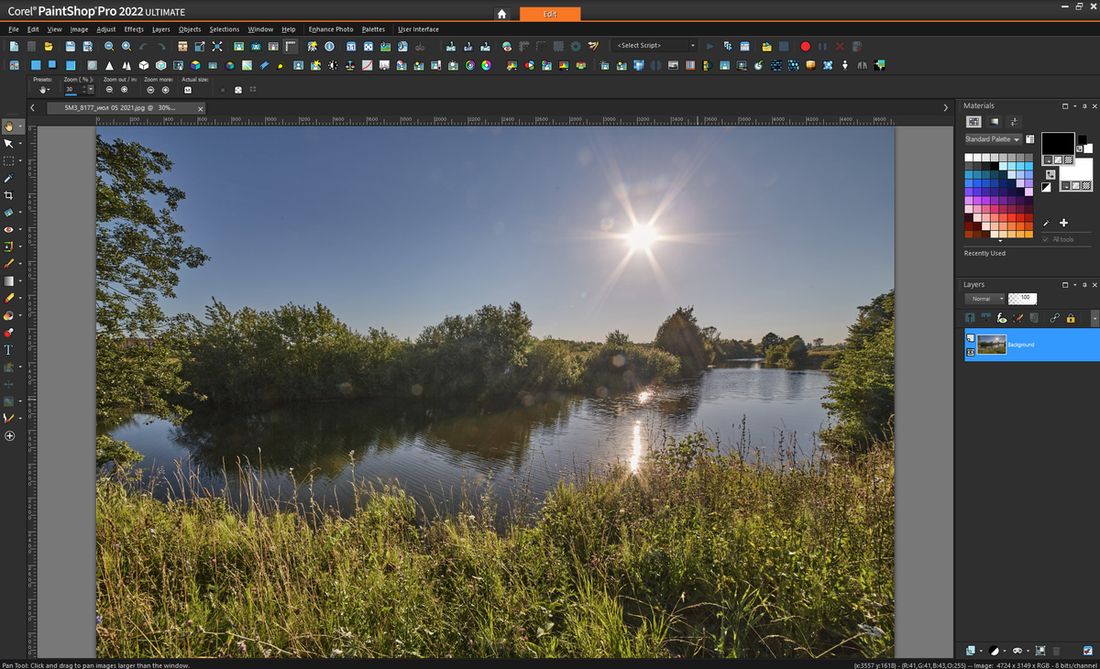Screen dimensions: 1100x669
Task: Select the gradient Flood Fill tool
Action: click(x=8, y=281)
